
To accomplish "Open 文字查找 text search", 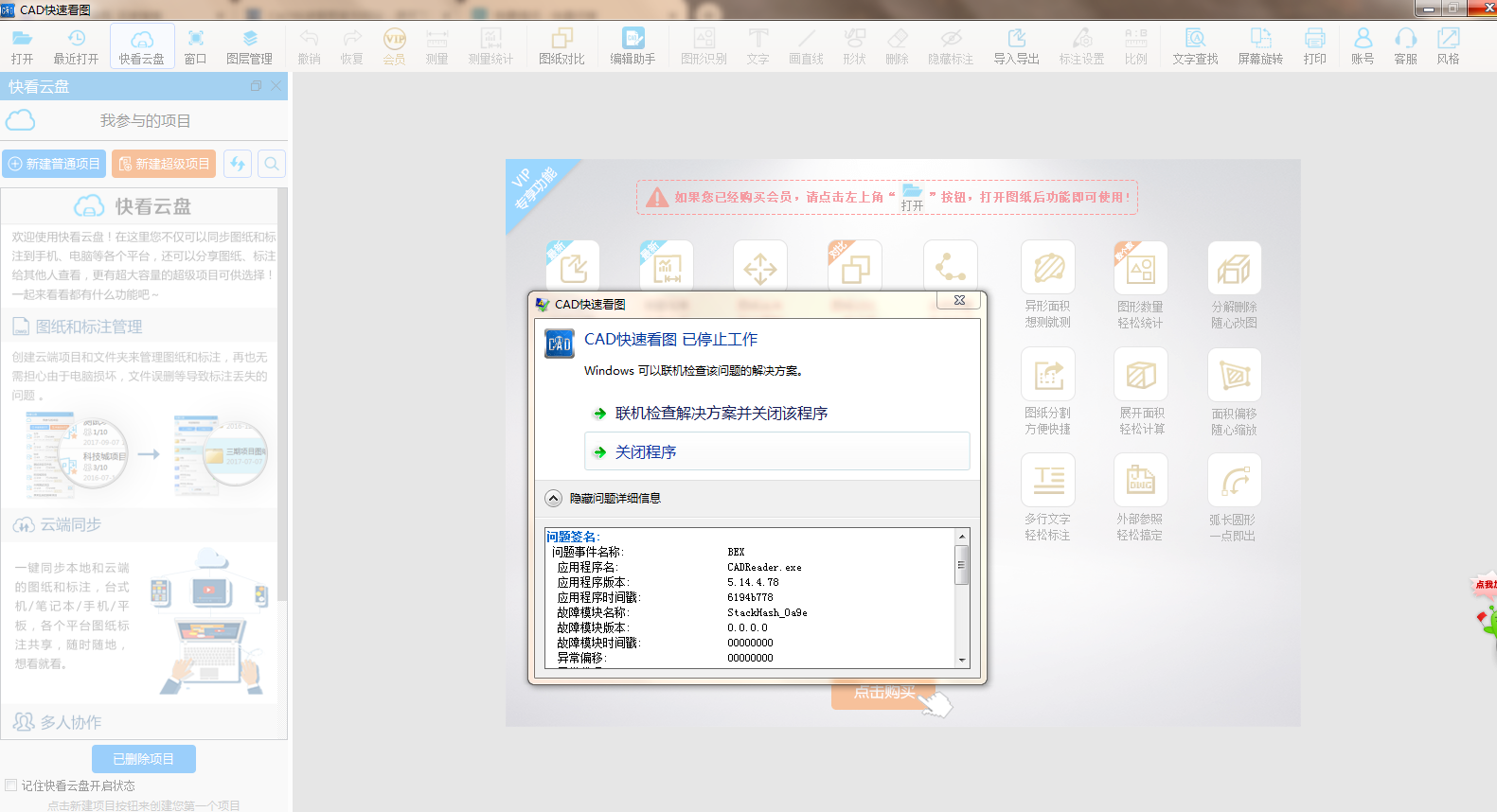I will tap(1195, 46).
